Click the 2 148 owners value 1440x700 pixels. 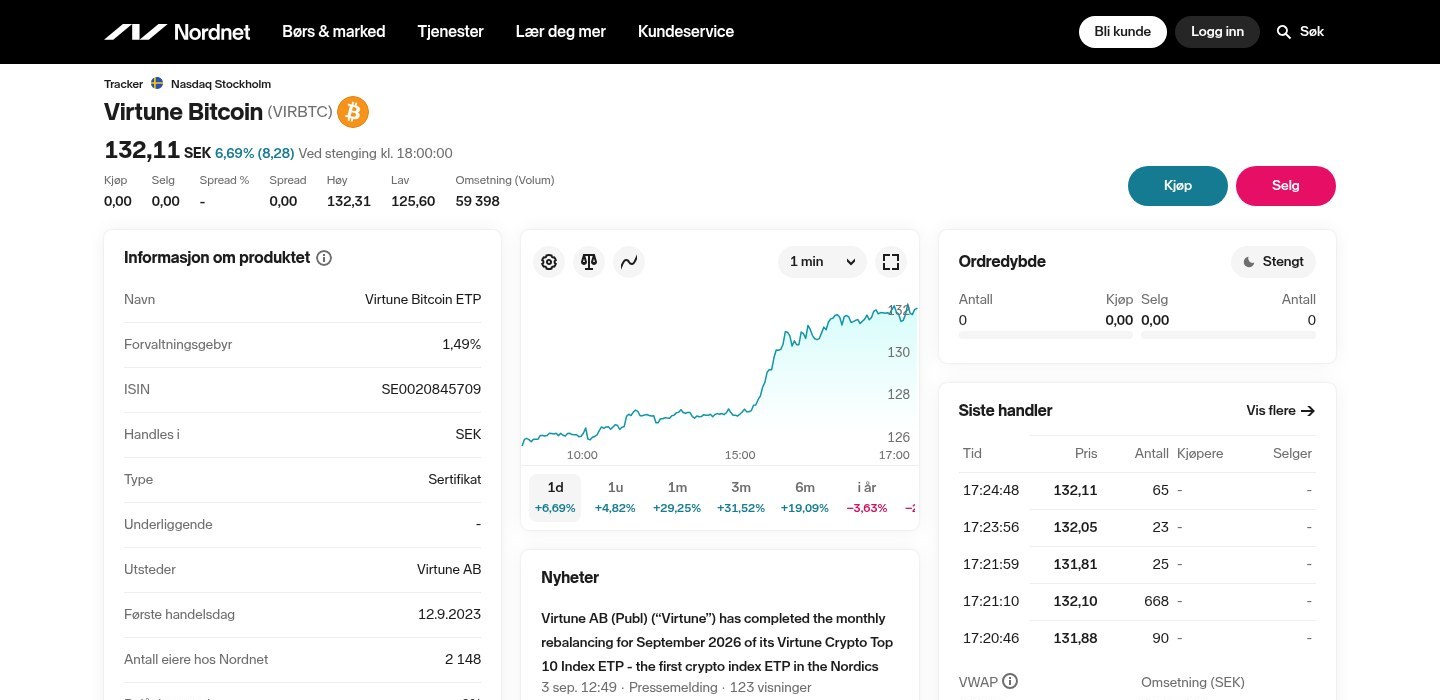click(463, 659)
